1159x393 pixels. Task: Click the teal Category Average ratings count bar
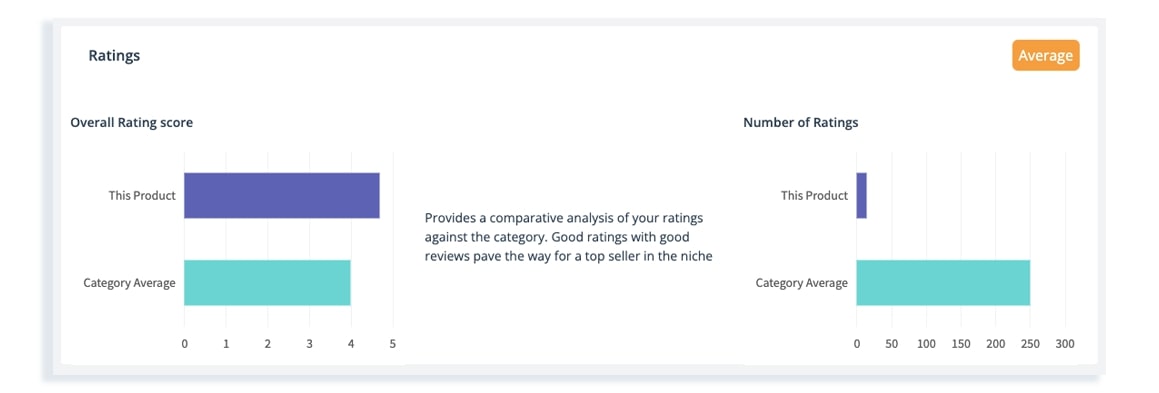(x=943, y=282)
